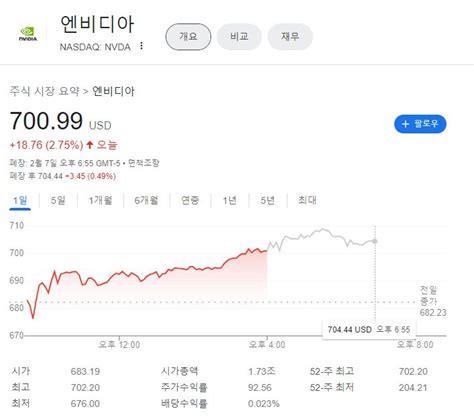This screenshot has width=474, height=419.
Task: Open the 주식 시장 요약 breadcrumb link
Action: [x=45, y=91]
